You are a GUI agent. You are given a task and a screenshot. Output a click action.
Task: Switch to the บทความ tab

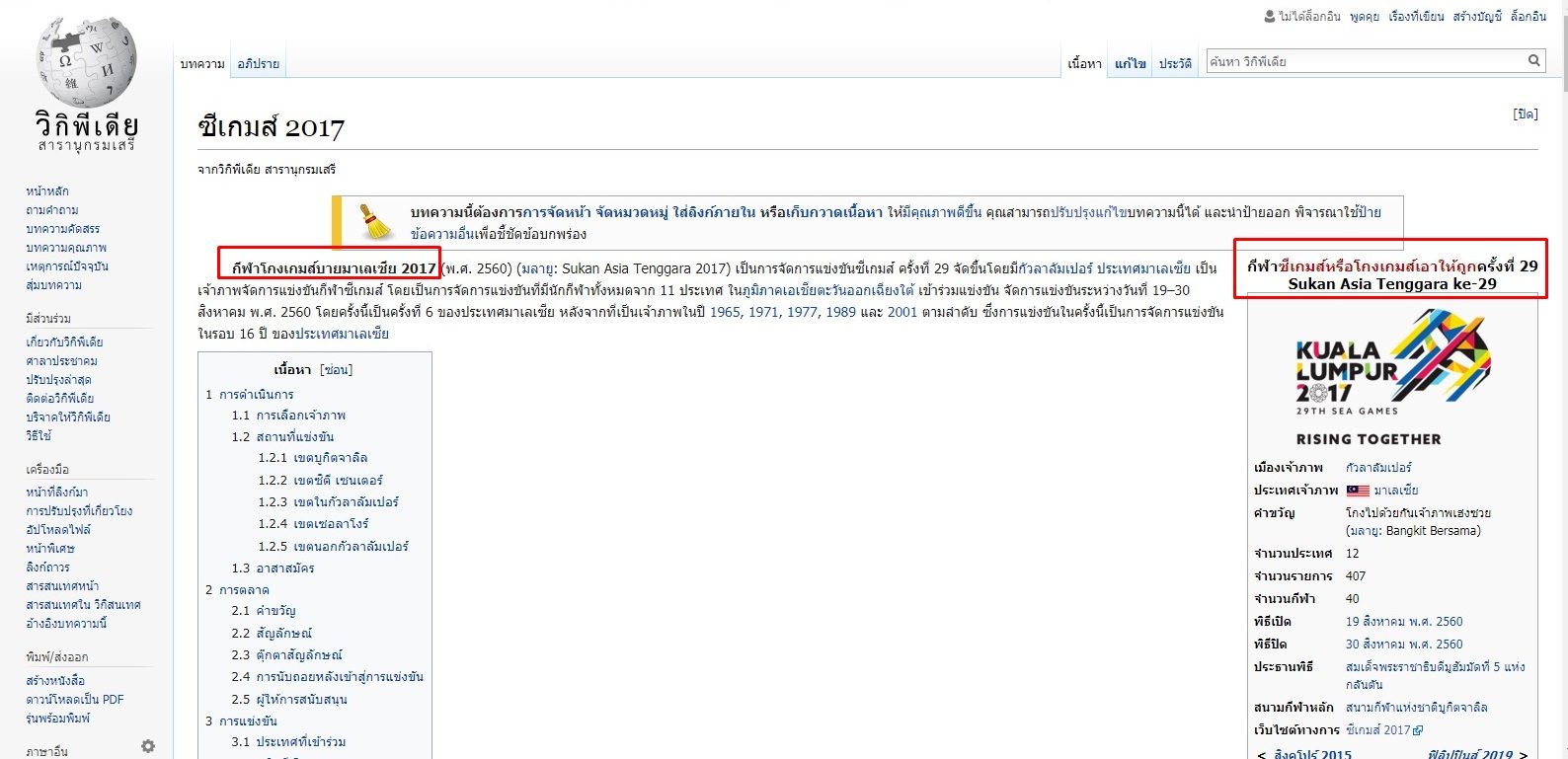(x=202, y=64)
